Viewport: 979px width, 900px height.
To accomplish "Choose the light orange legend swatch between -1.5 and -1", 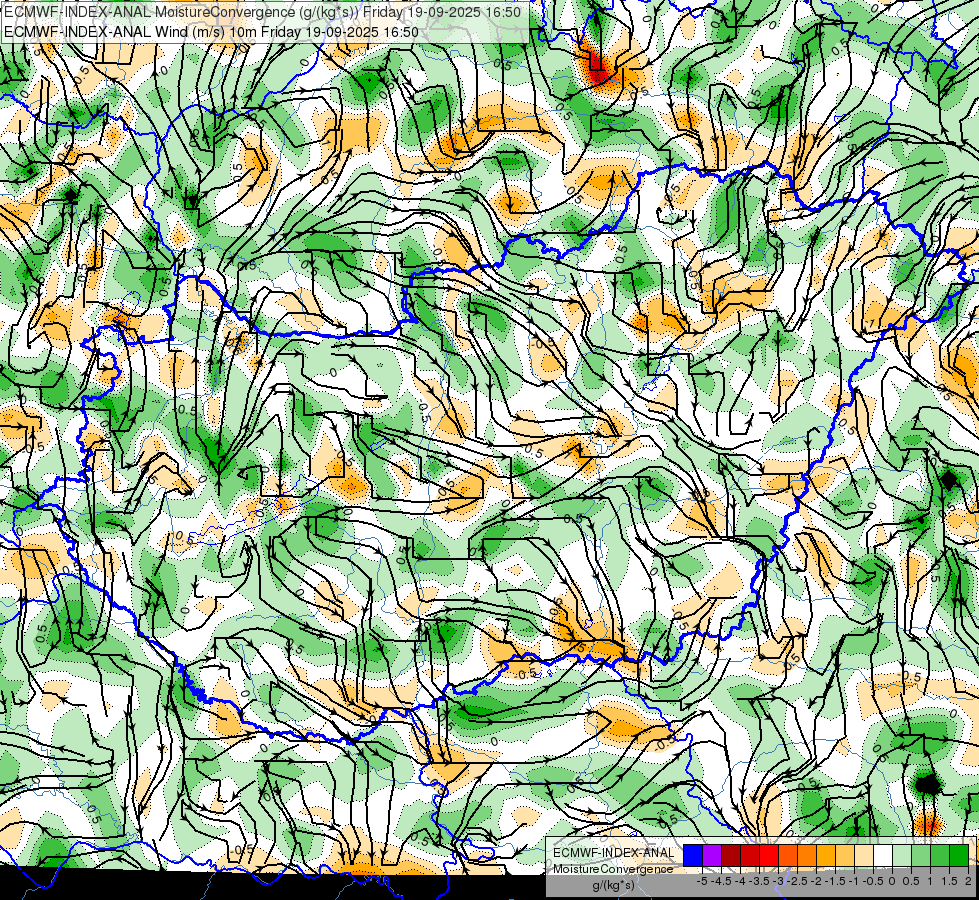I will pyautogui.click(x=845, y=856).
